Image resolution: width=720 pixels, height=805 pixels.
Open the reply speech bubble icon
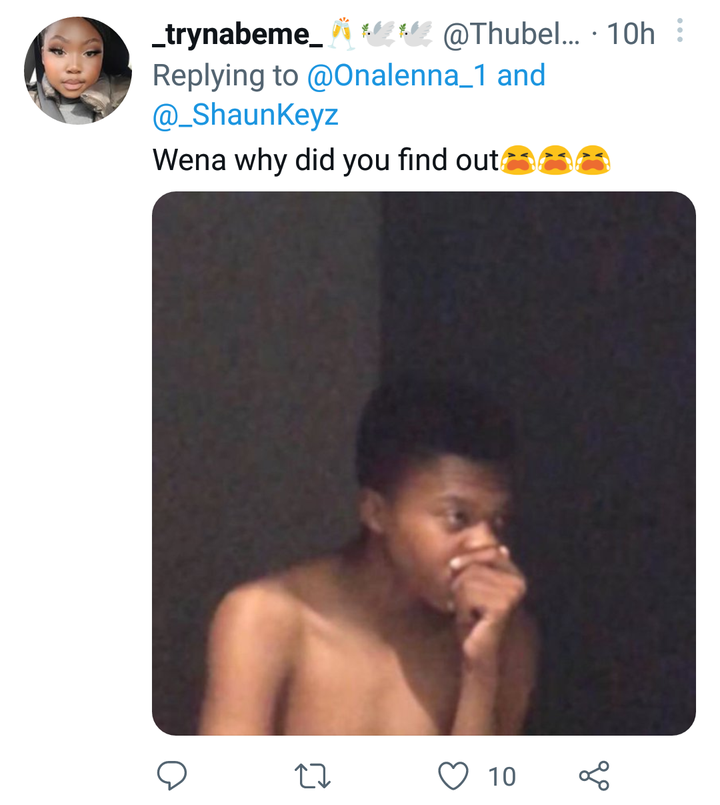[x=172, y=775]
